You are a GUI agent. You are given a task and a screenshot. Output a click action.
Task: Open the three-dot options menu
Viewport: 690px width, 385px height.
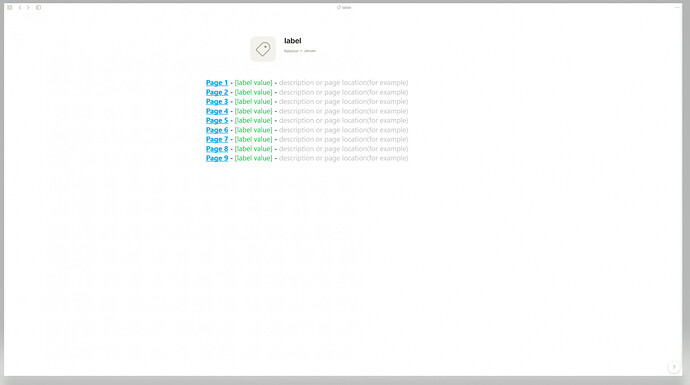pos(677,7)
